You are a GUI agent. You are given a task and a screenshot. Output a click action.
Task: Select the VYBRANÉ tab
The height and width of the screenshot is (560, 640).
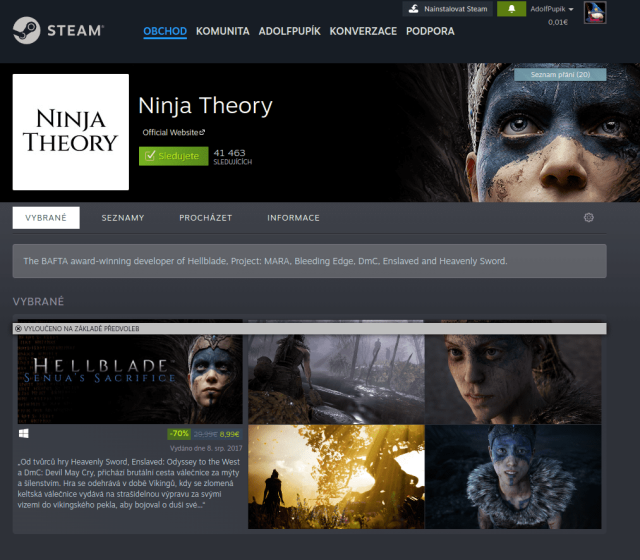tap(46, 218)
